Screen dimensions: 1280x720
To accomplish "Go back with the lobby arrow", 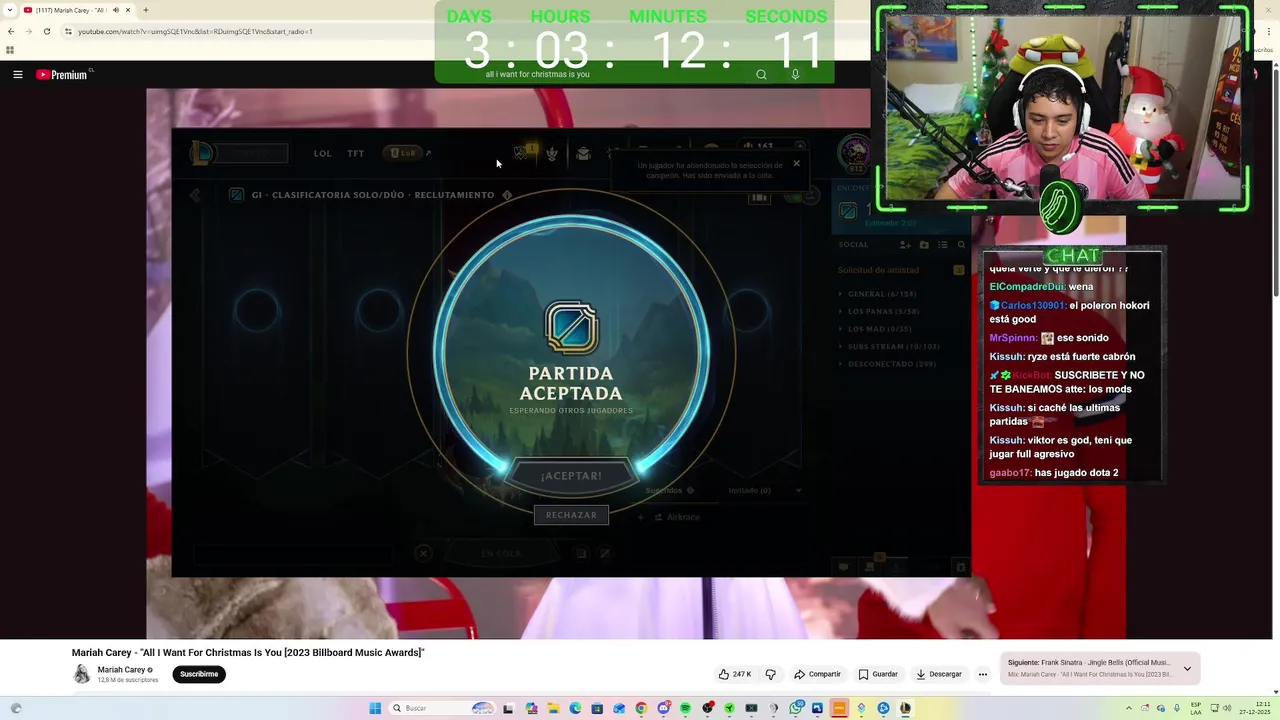I will [195, 195].
